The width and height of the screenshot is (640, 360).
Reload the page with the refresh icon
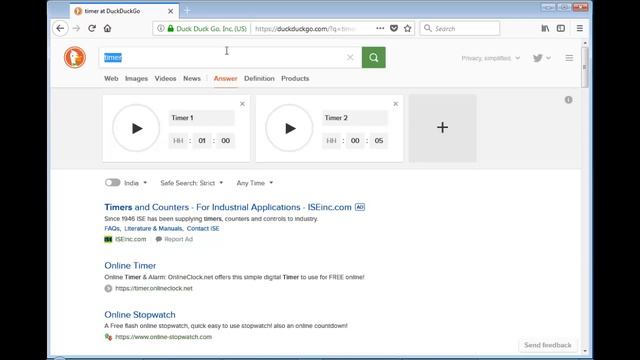point(92,29)
